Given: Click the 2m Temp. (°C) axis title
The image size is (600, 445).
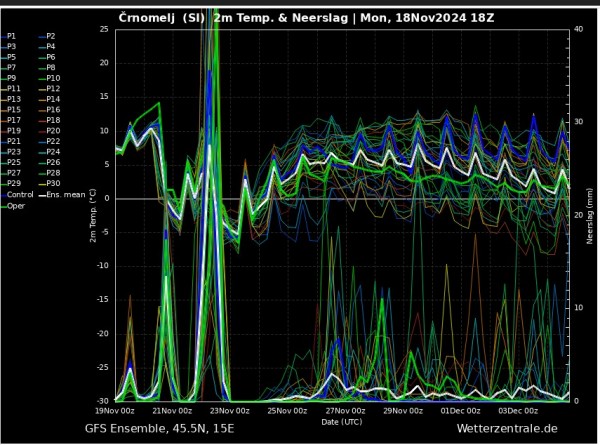Looking at the screenshot, I should pos(93,215).
